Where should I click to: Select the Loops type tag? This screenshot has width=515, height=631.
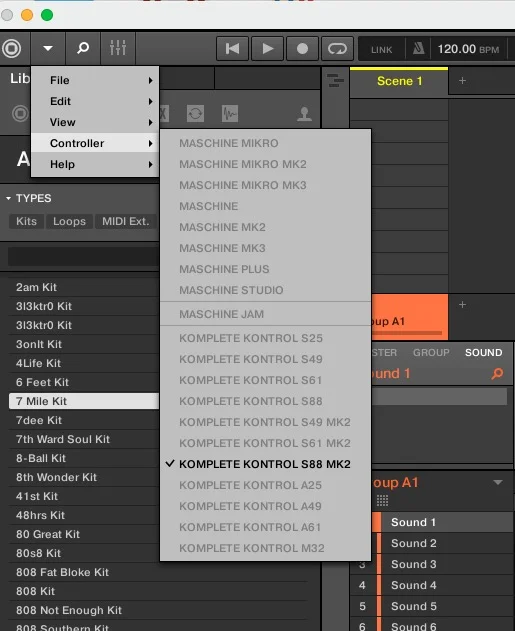pyautogui.click(x=69, y=221)
